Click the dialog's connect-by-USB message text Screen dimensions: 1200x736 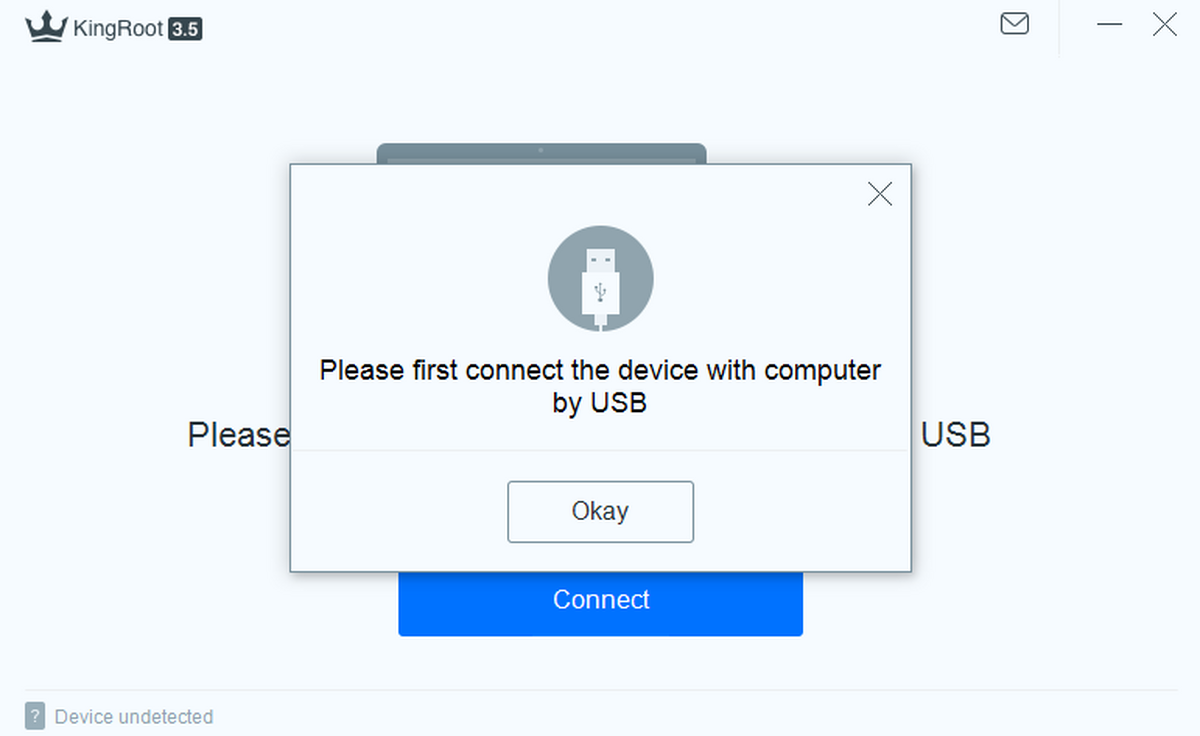pyautogui.click(x=600, y=386)
